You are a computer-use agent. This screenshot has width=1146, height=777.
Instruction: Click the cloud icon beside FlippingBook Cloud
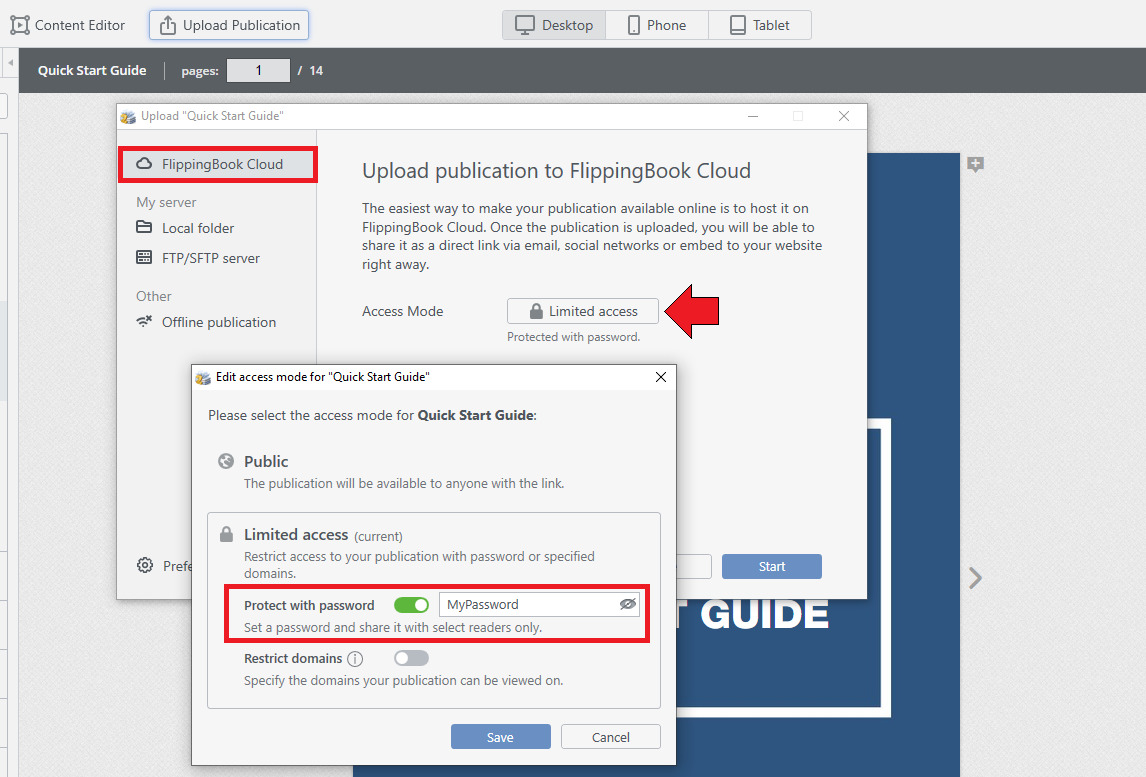click(144, 164)
